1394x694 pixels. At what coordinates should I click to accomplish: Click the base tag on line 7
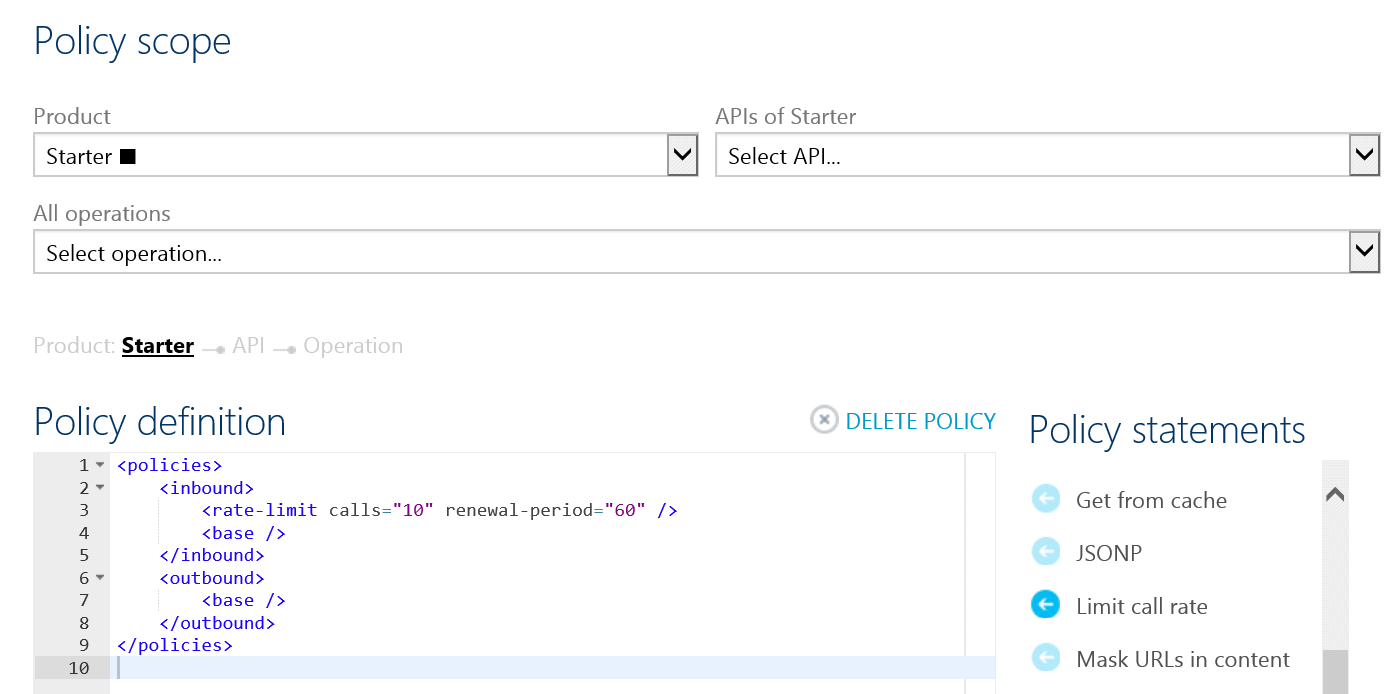[244, 600]
